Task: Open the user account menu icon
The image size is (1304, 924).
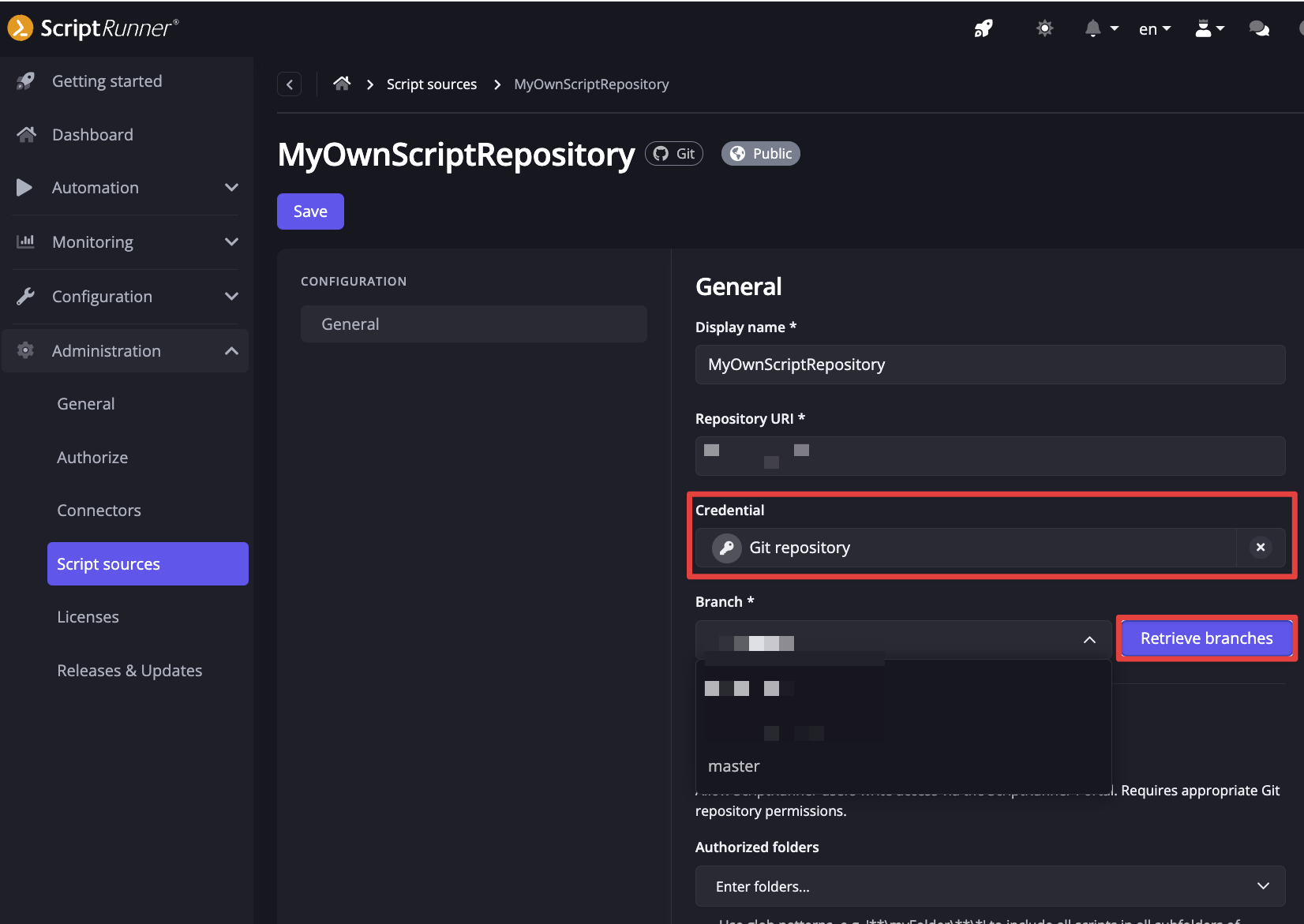Action: click(x=1208, y=29)
